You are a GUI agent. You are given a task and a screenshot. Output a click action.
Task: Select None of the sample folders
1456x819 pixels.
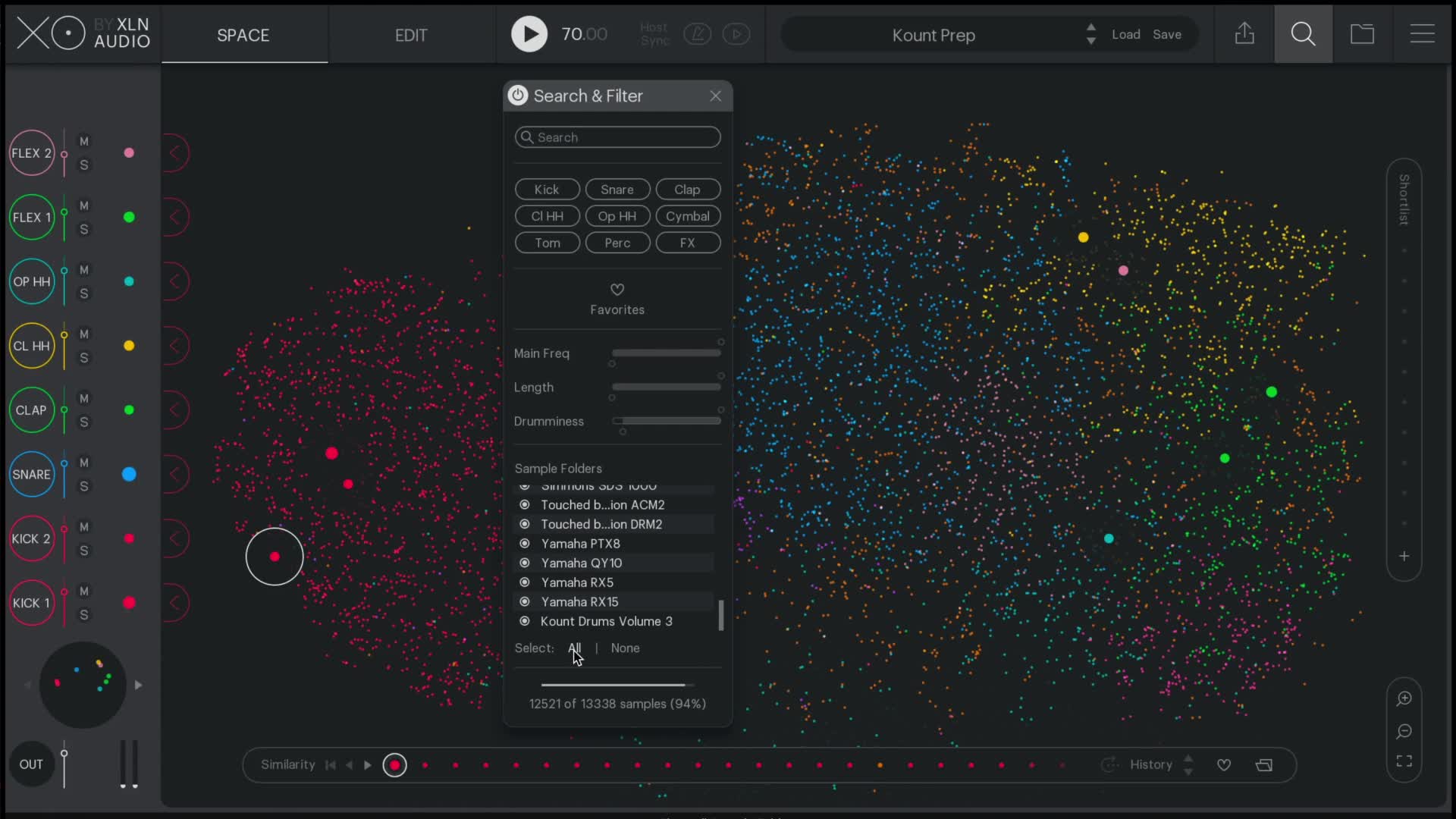click(x=625, y=648)
